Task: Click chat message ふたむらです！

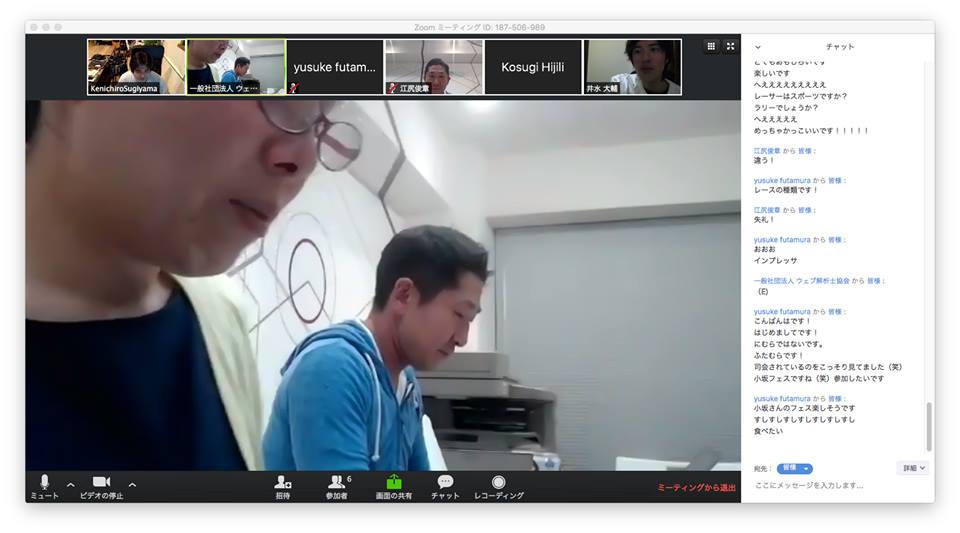Action: point(778,356)
